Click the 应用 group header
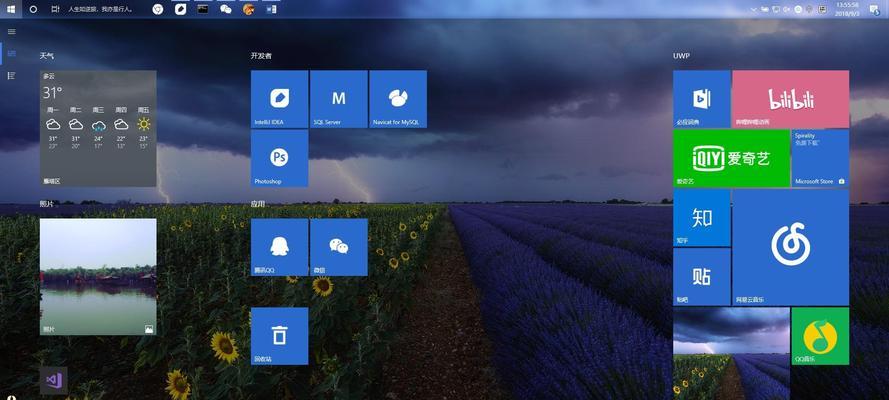 (x=258, y=204)
